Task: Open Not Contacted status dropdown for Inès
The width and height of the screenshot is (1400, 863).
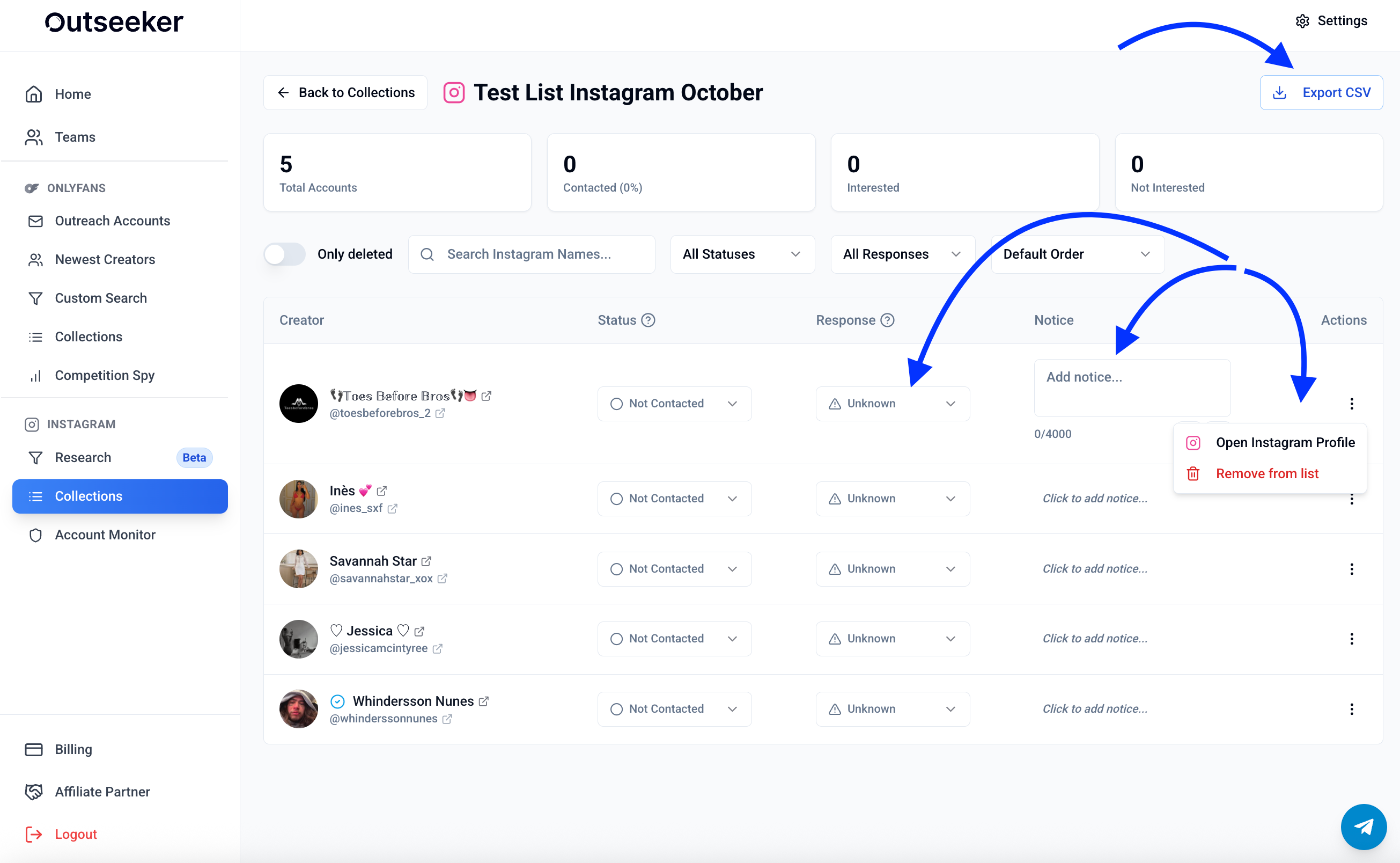Action: (674, 499)
